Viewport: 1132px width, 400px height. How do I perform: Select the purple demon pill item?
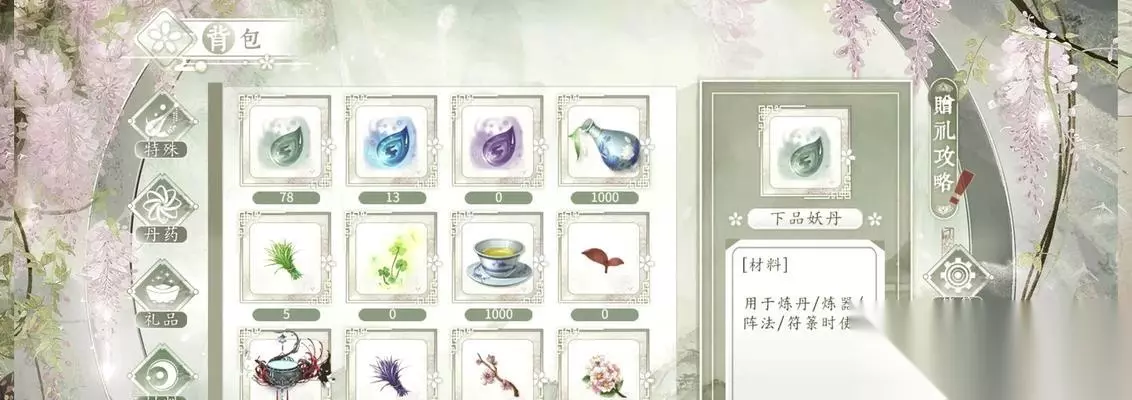coord(498,142)
